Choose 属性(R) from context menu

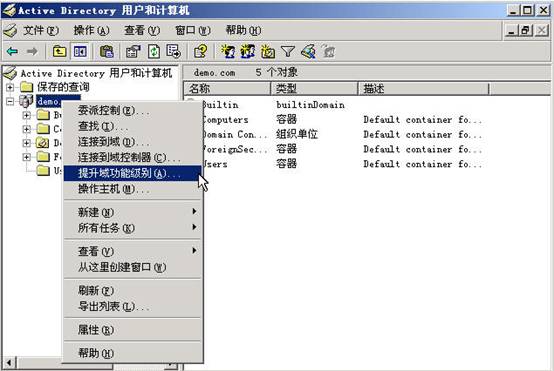pyautogui.click(x=132, y=330)
